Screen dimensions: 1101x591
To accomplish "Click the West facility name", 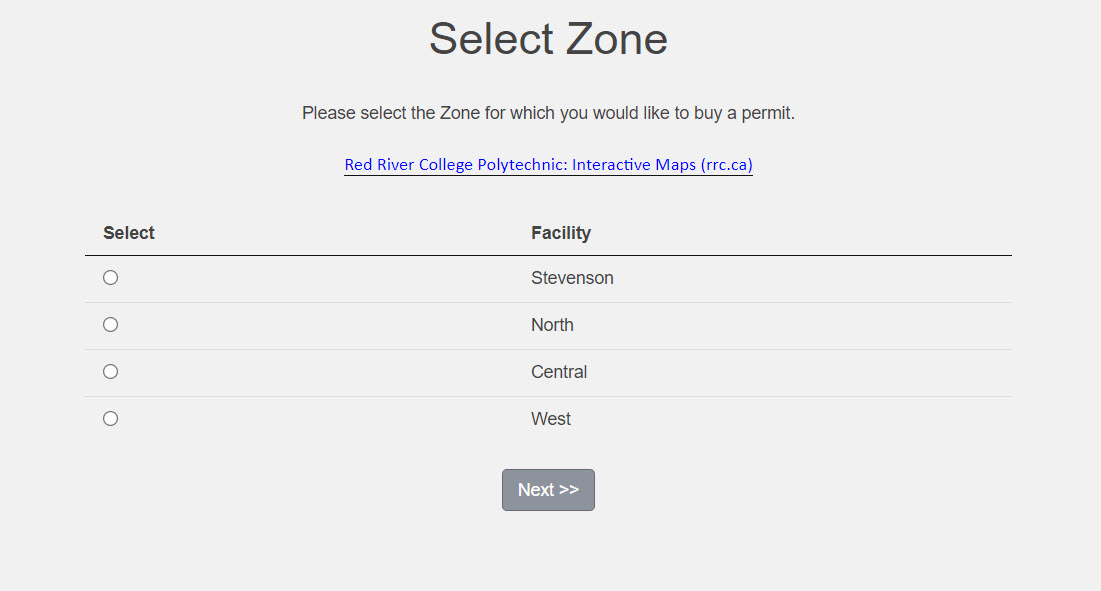I will pyautogui.click(x=551, y=419).
